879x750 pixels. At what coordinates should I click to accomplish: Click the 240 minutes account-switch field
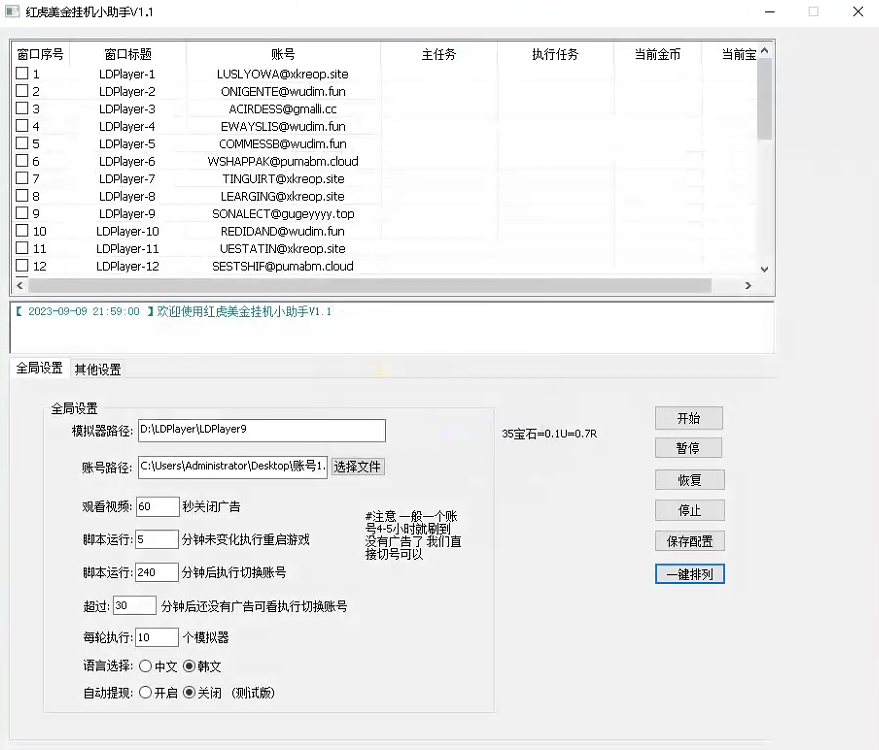pos(157,571)
